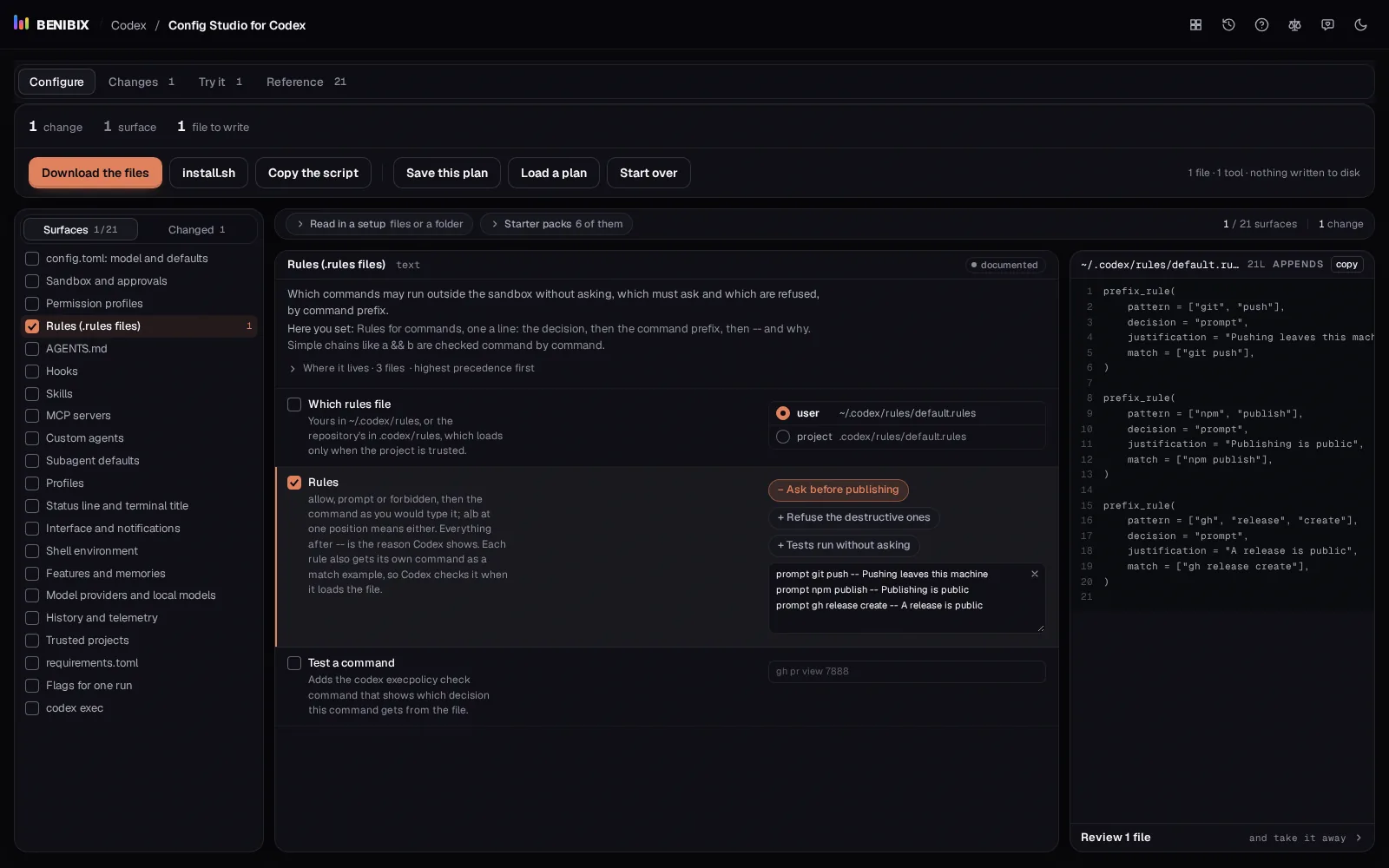This screenshot has height=868, width=1389.
Task: Open the apps grid icon
Action: coord(1195,25)
